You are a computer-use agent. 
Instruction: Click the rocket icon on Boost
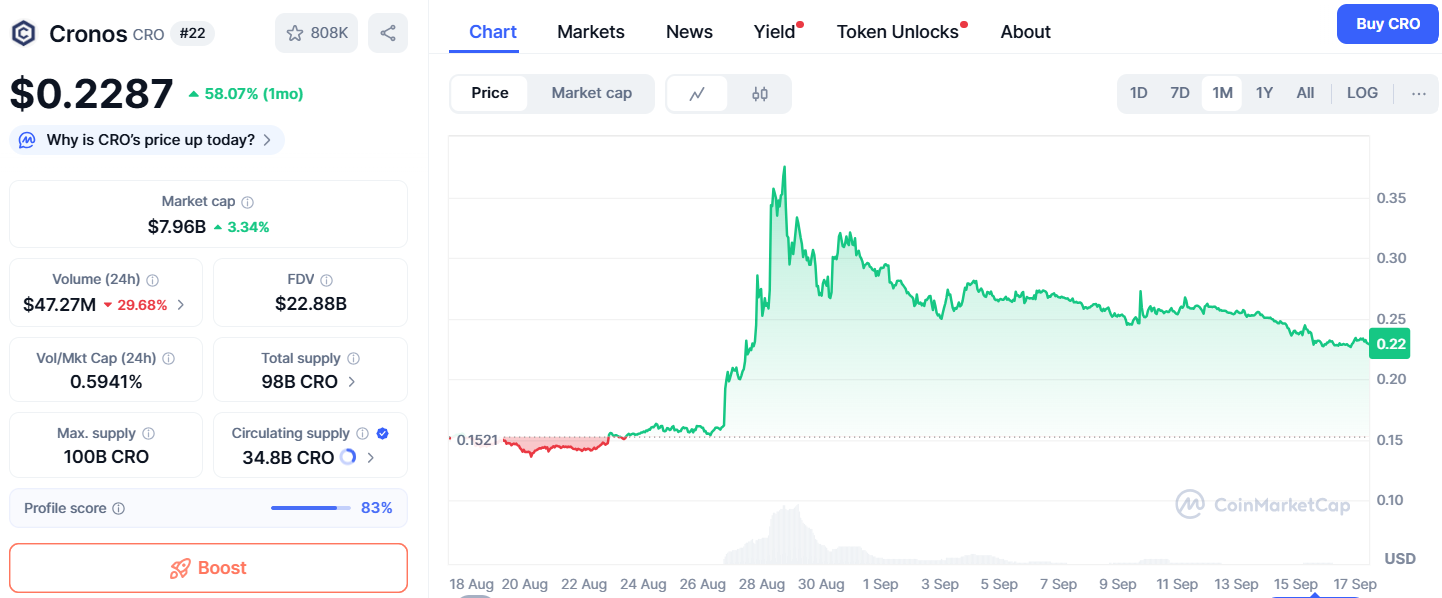[180, 568]
